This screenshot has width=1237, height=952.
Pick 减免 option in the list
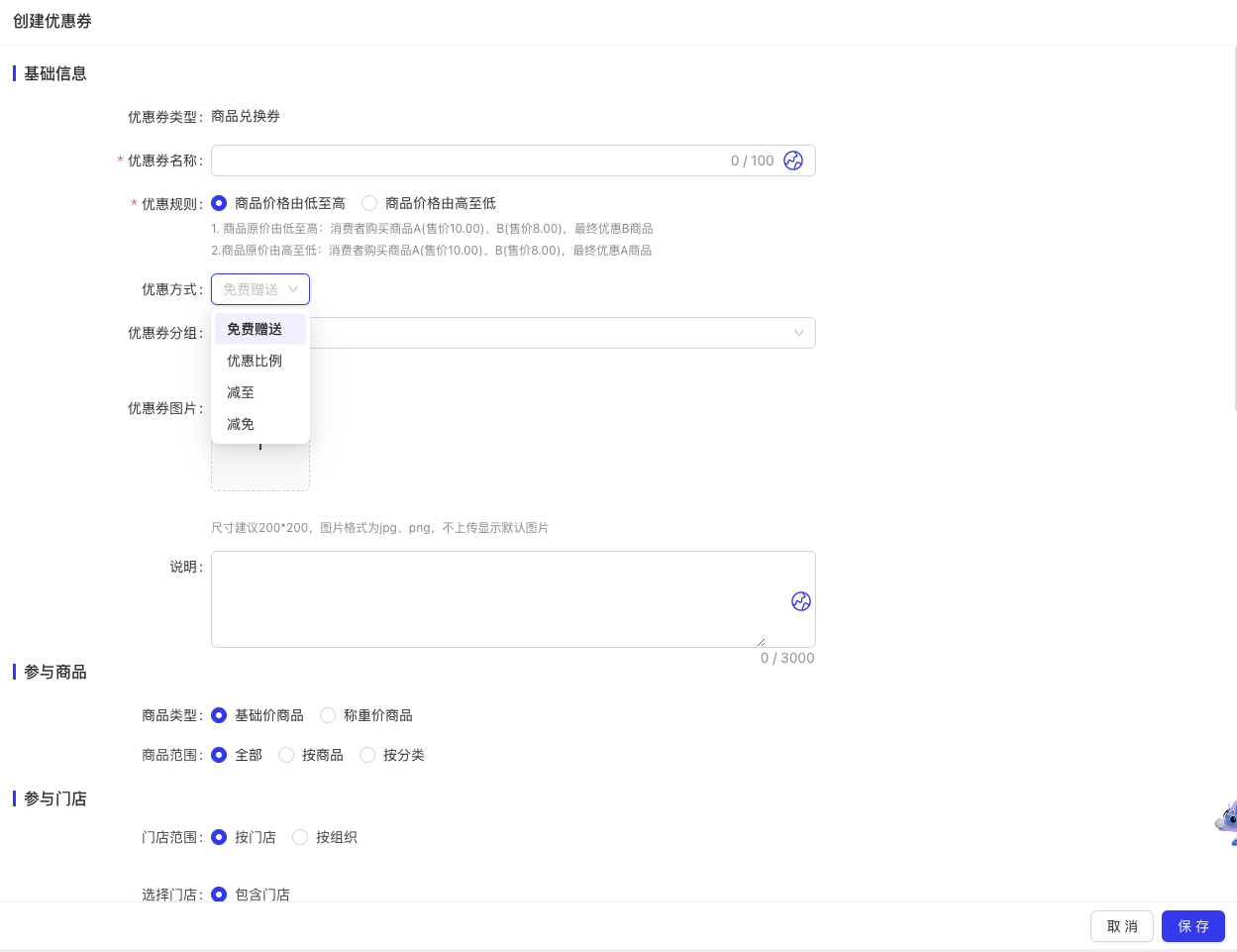(242, 424)
